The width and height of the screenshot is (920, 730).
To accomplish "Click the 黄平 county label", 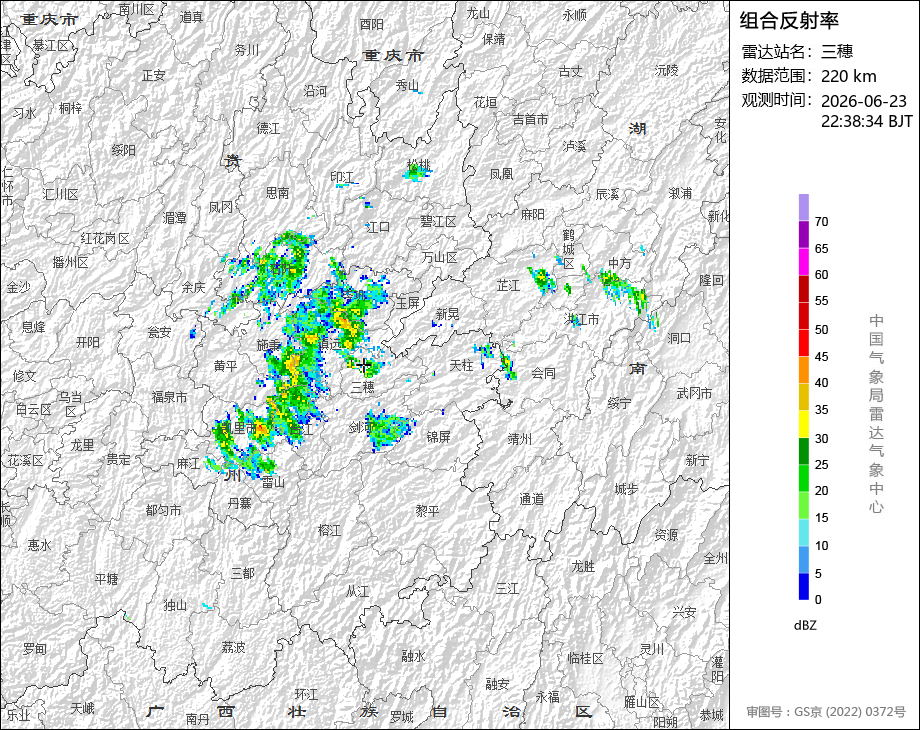I will tap(225, 366).
